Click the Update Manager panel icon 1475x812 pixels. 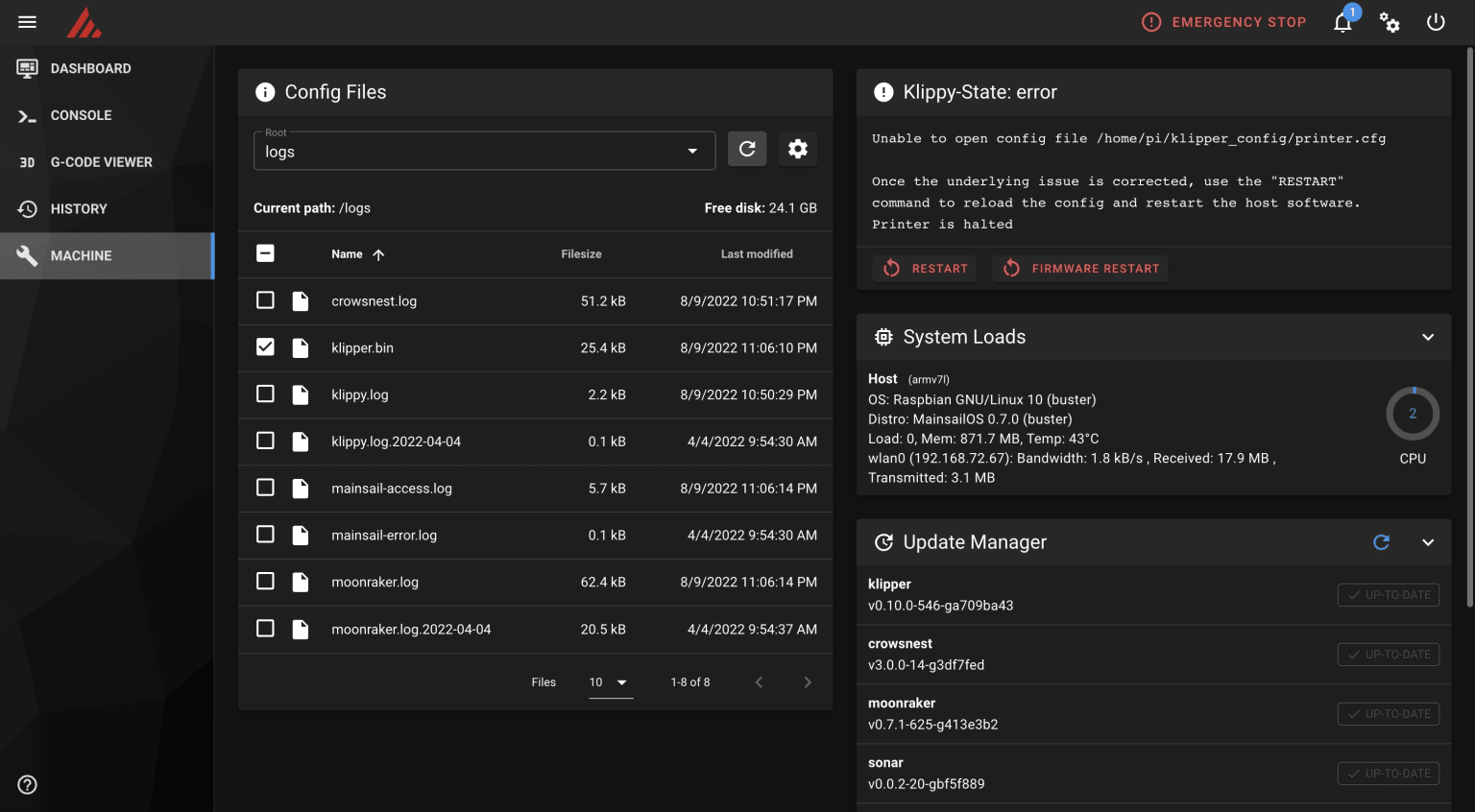pos(883,542)
